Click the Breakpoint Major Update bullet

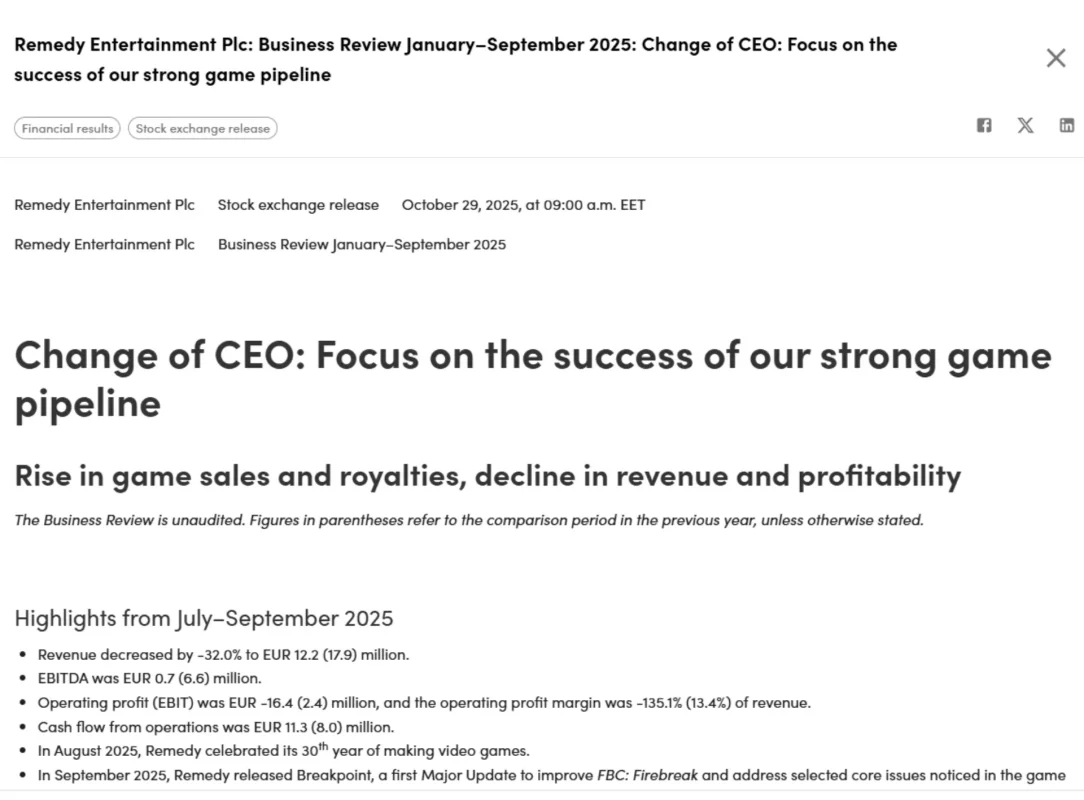(551, 775)
